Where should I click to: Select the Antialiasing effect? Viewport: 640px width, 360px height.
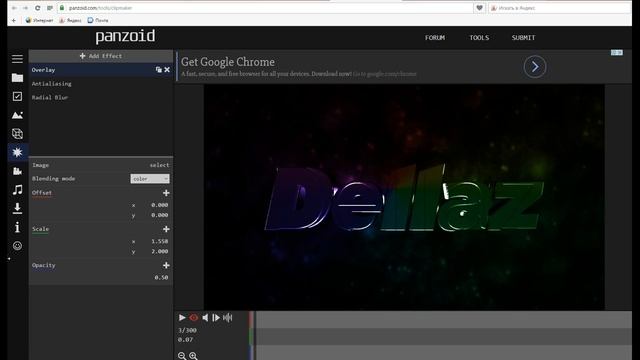51,84
